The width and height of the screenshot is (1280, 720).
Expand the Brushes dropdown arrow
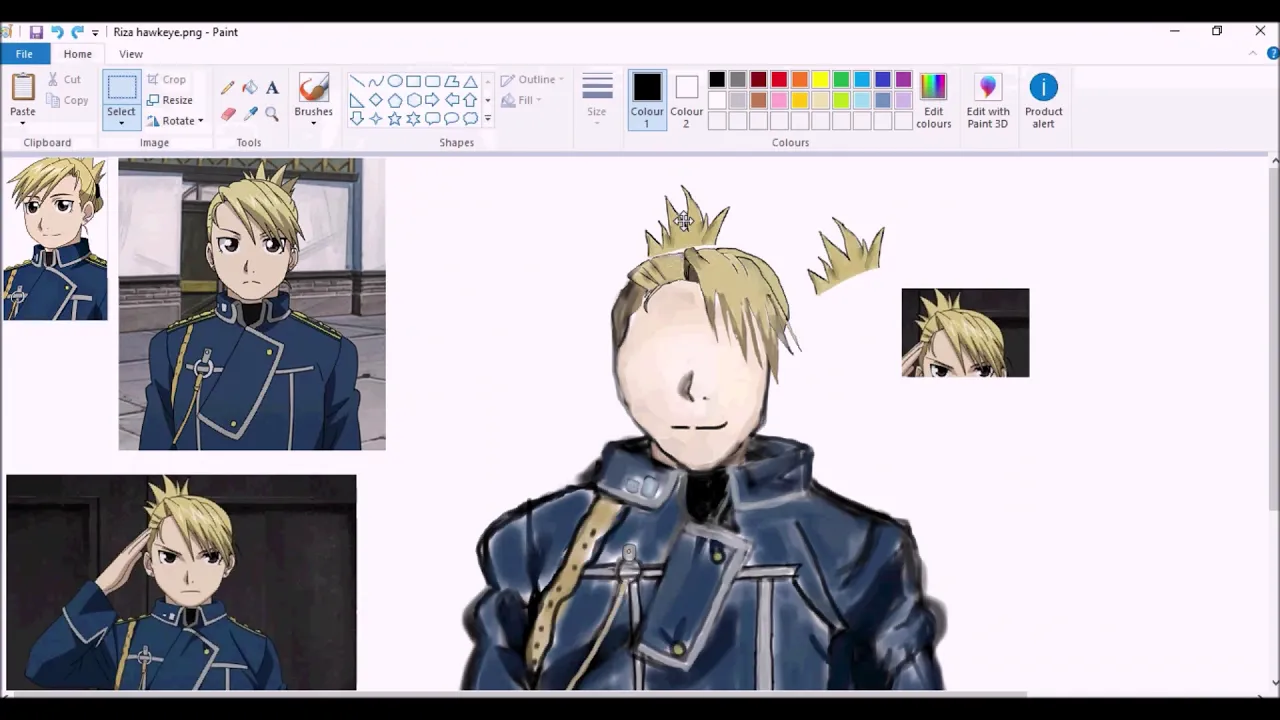(313, 123)
